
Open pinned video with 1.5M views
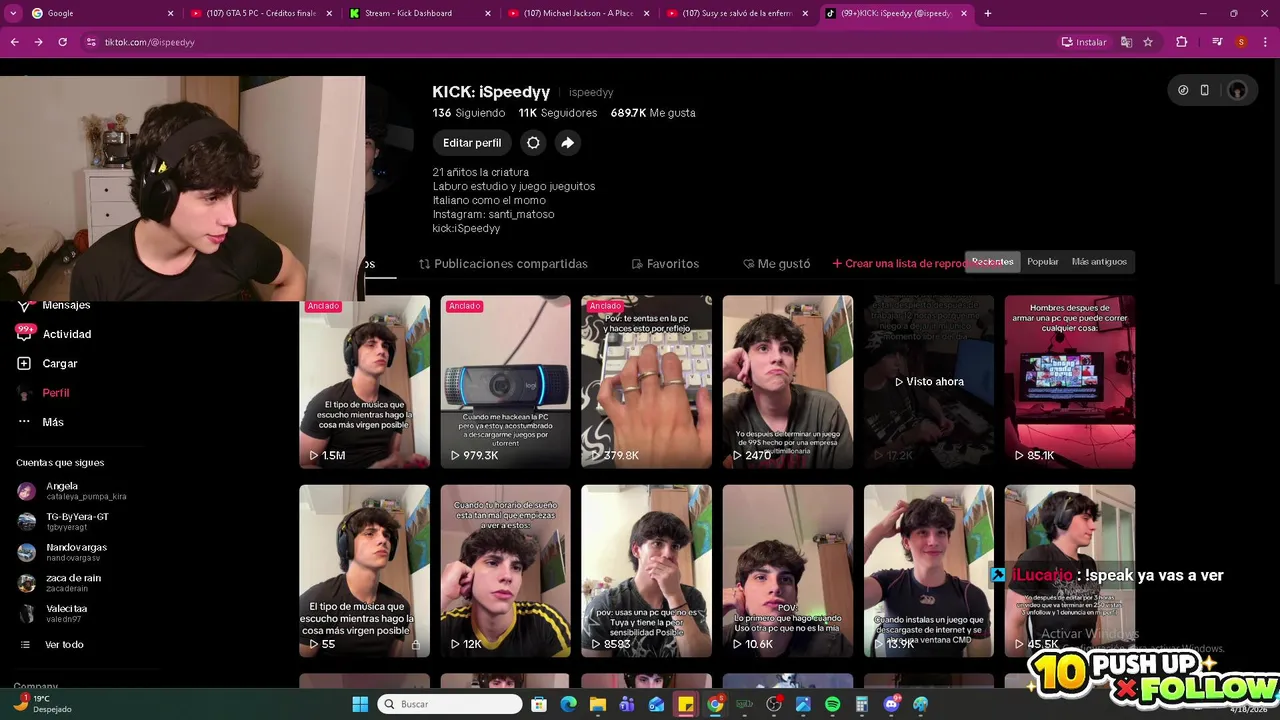(364, 381)
